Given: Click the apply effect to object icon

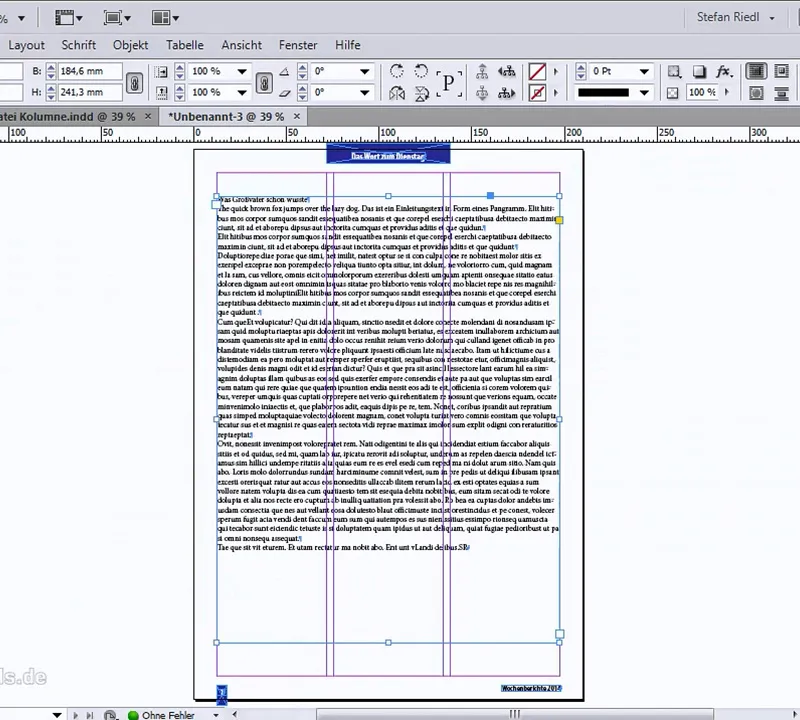Looking at the screenshot, I should (x=674, y=71).
